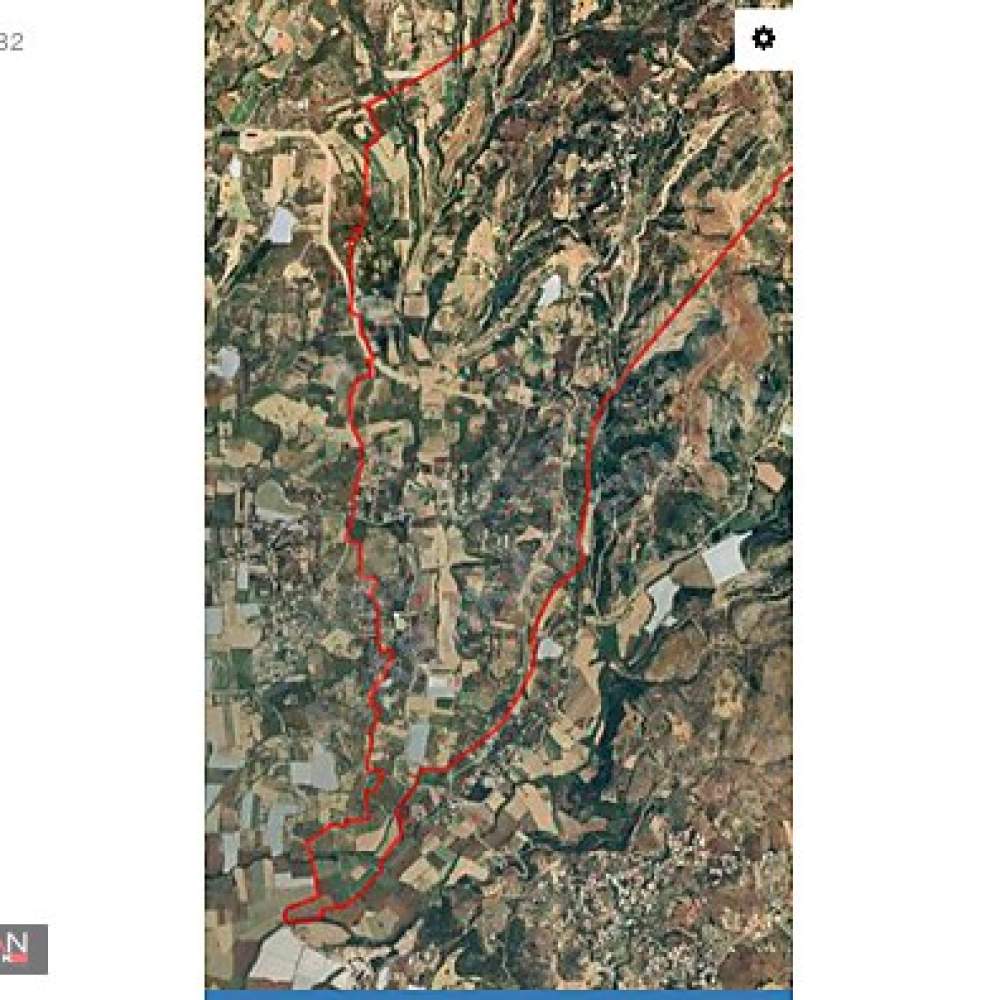Click red route exiting the map's right edge
The width and height of the screenshot is (1000, 1000).
point(786,173)
